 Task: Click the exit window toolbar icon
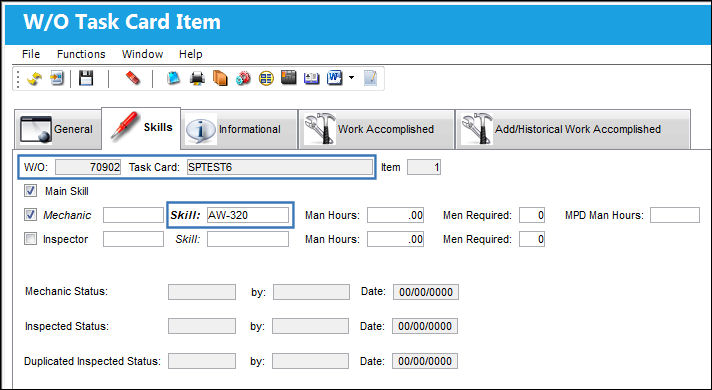point(57,79)
